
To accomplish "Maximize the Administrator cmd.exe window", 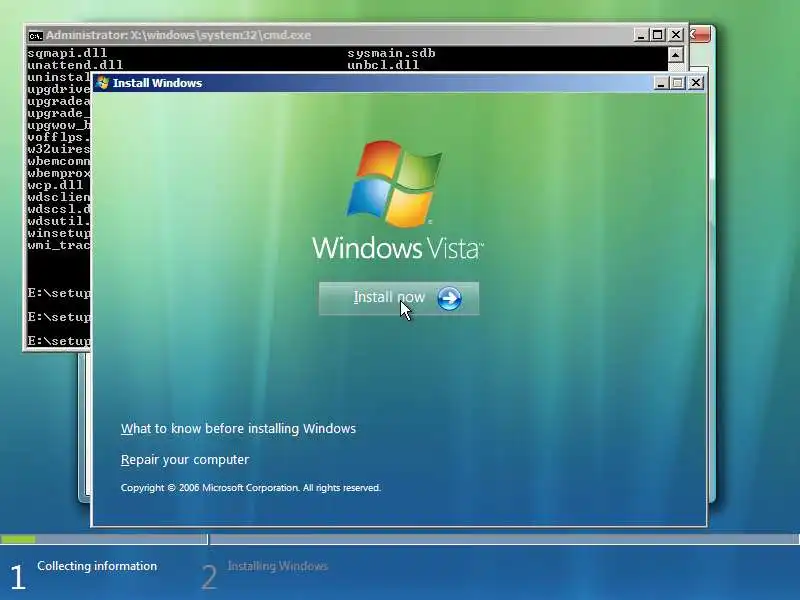I will coord(658,35).
